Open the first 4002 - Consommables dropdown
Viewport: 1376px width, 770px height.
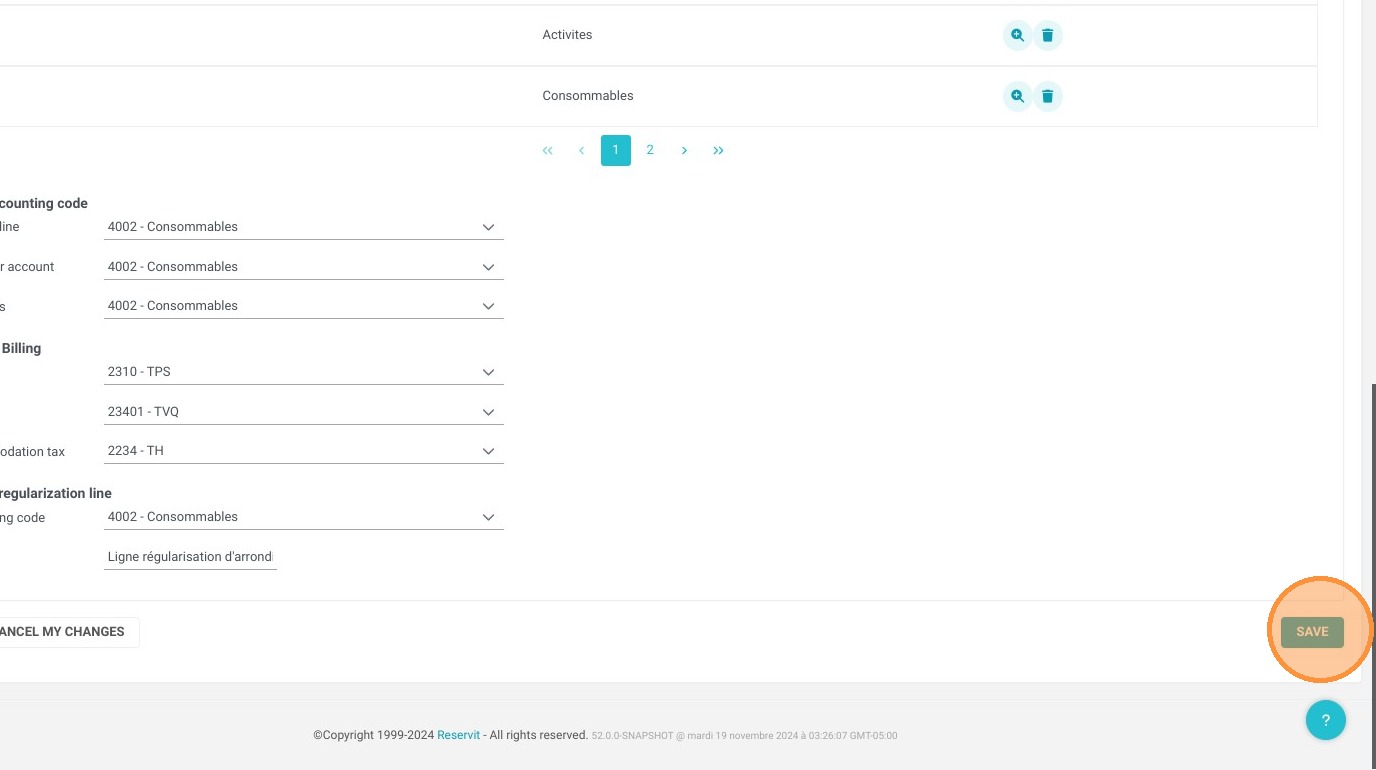click(x=304, y=227)
